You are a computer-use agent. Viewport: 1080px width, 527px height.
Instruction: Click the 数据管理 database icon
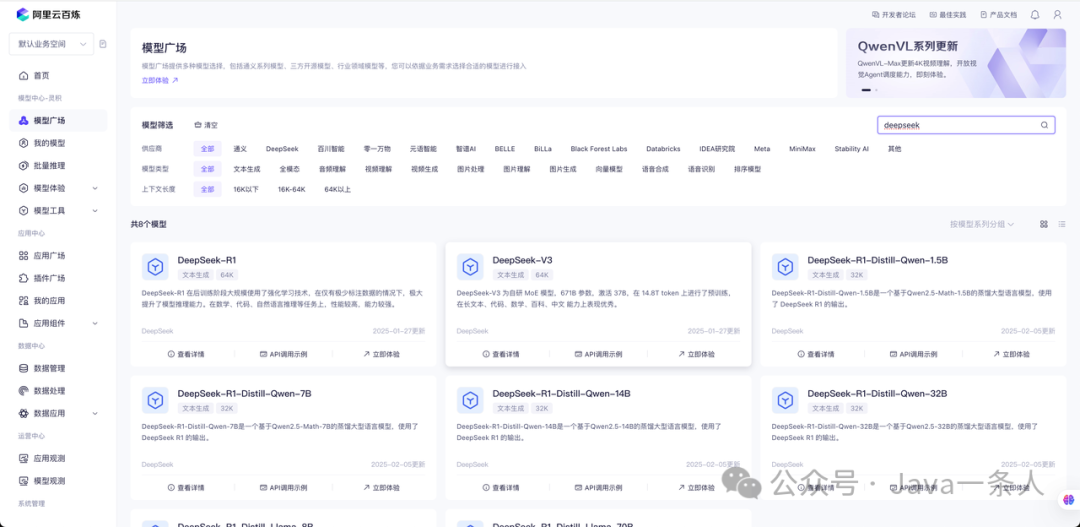coord(23,369)
